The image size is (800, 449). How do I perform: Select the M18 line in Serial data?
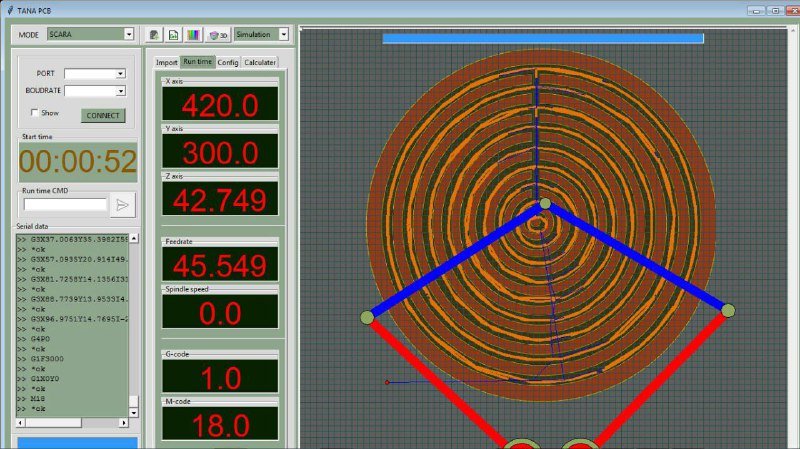click(x=38, y=398)
